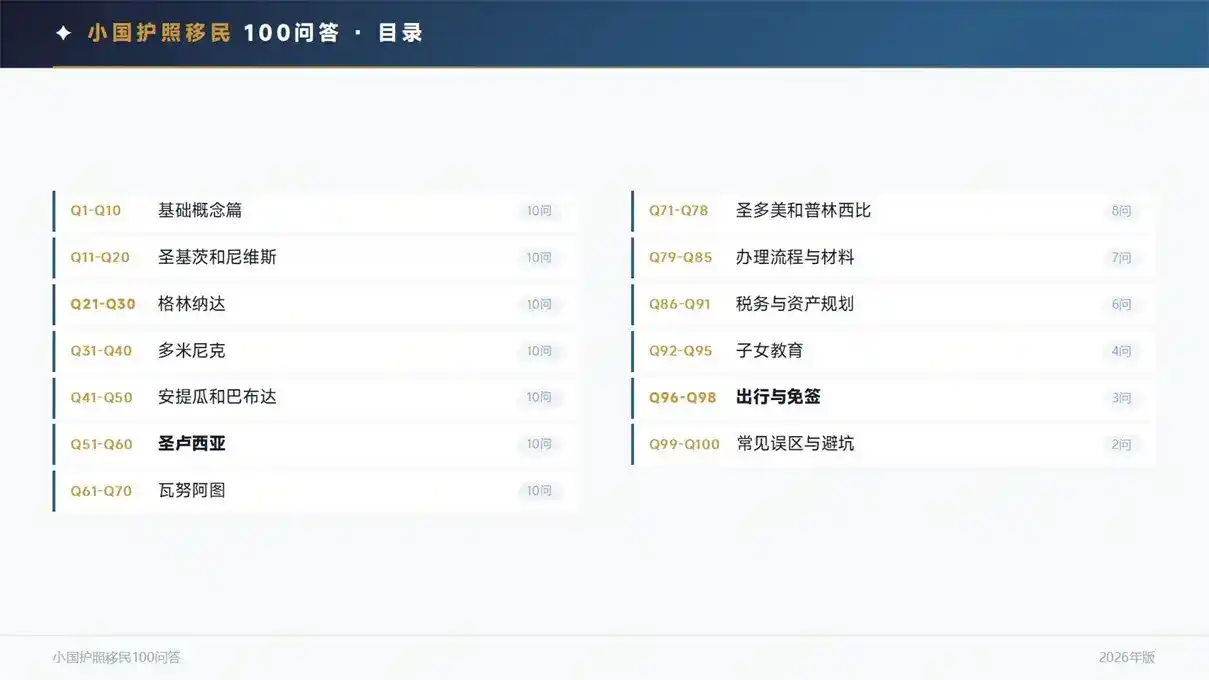Viewport: 1209px width, 680px height.
Task: Click the Q1-Q10 range label
Action: coord(96,211)
